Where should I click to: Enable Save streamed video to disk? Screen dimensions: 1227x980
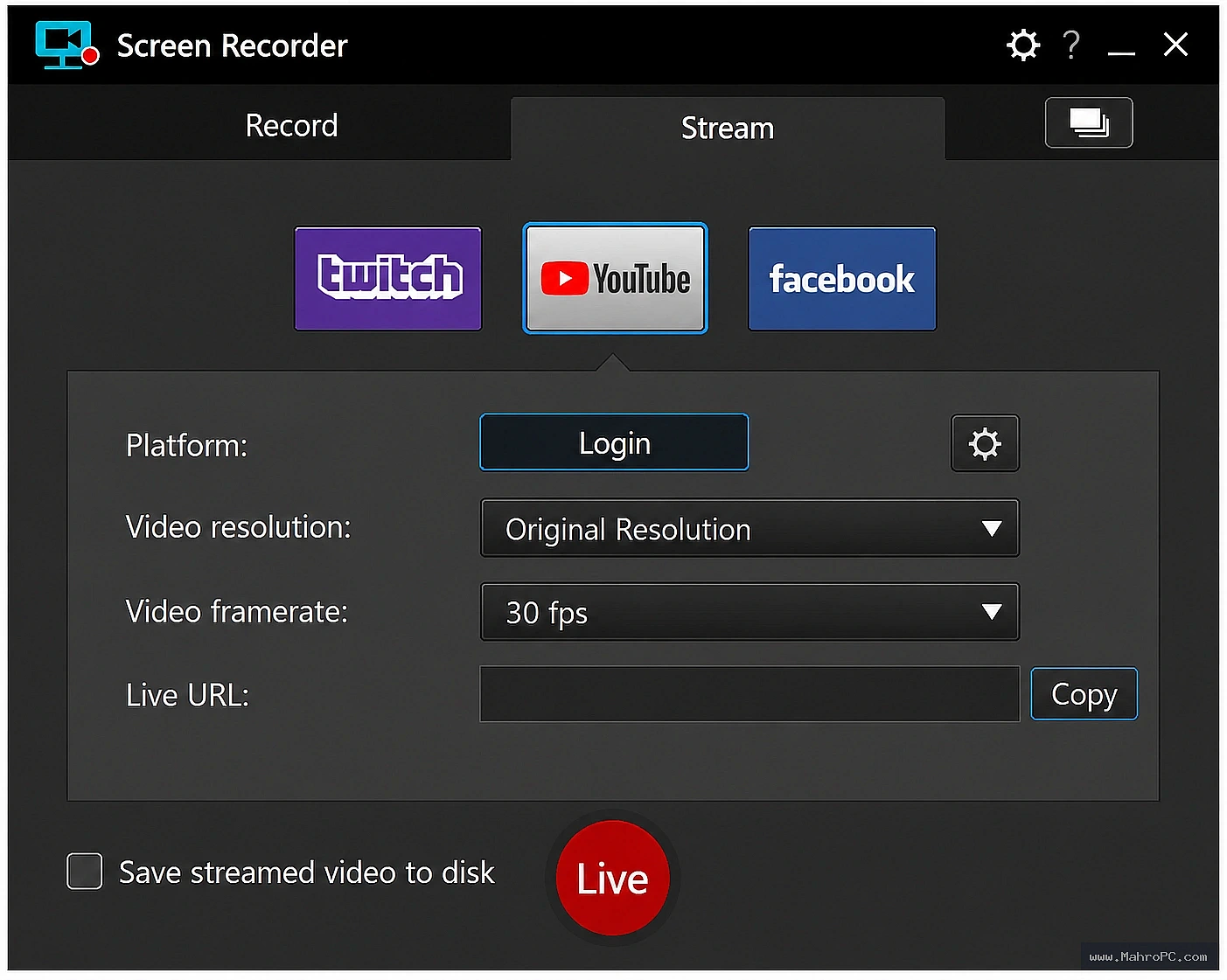[85, 872]
